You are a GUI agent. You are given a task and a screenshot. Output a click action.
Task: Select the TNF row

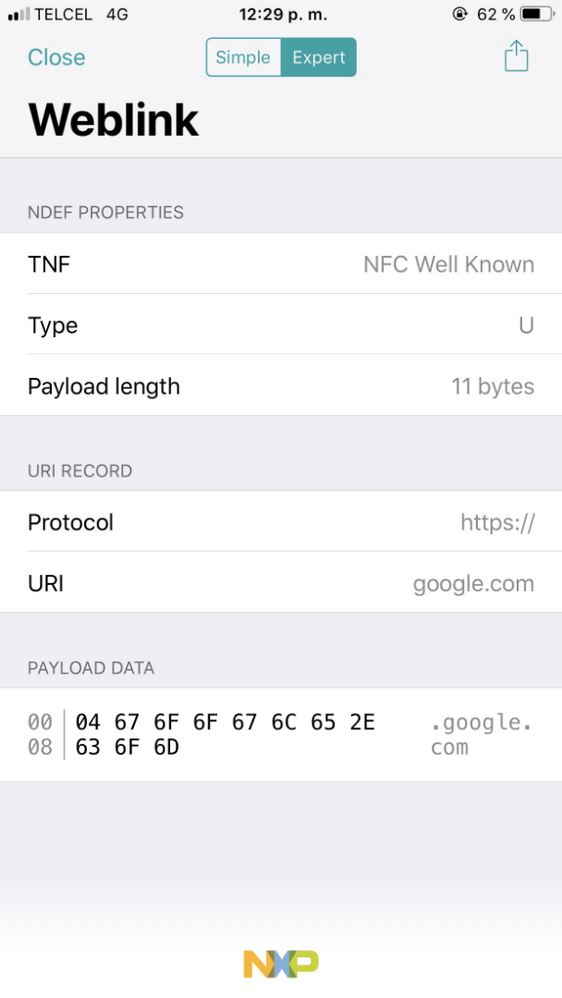click(281, 264)
